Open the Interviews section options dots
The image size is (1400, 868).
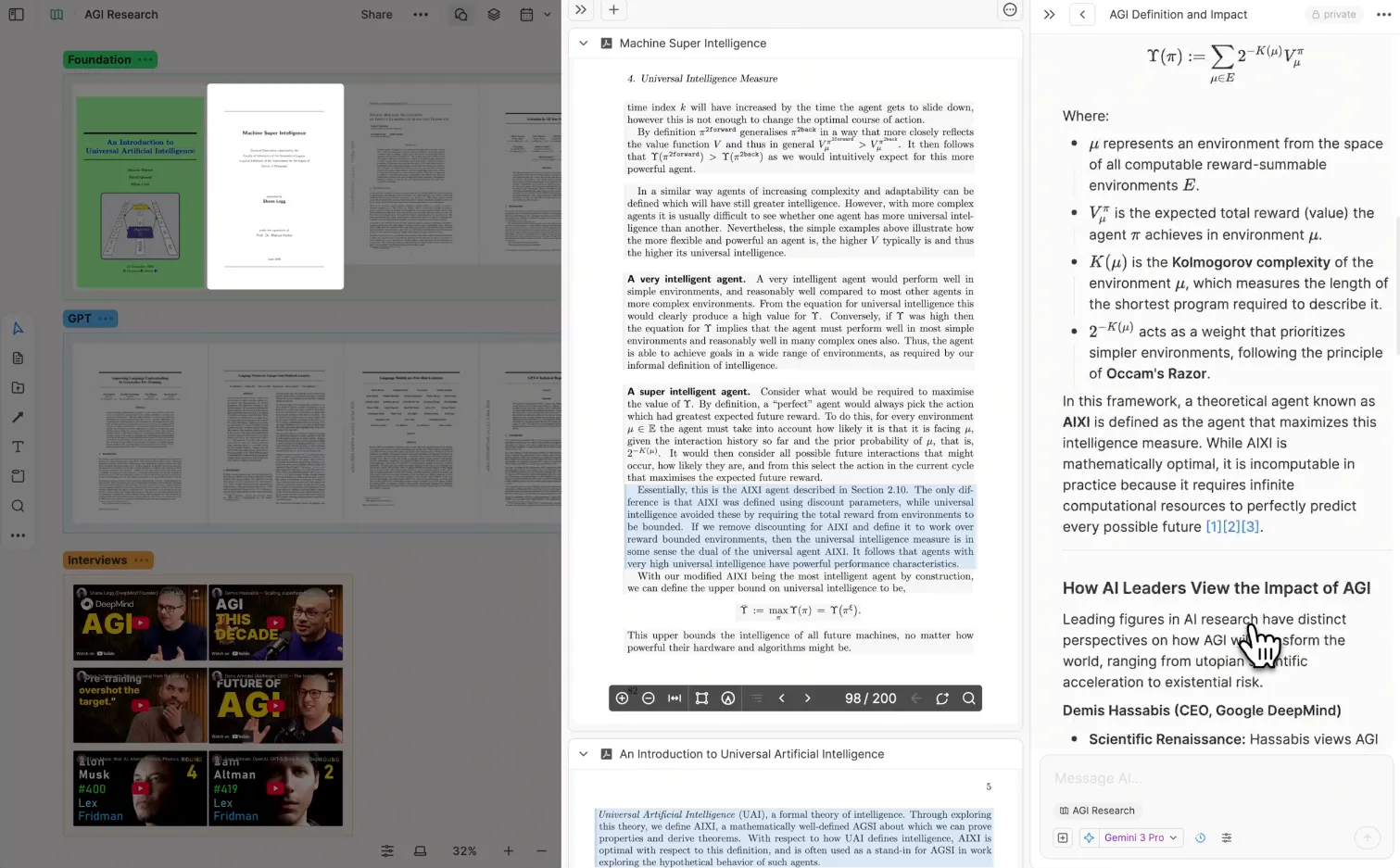pos(141,560)
